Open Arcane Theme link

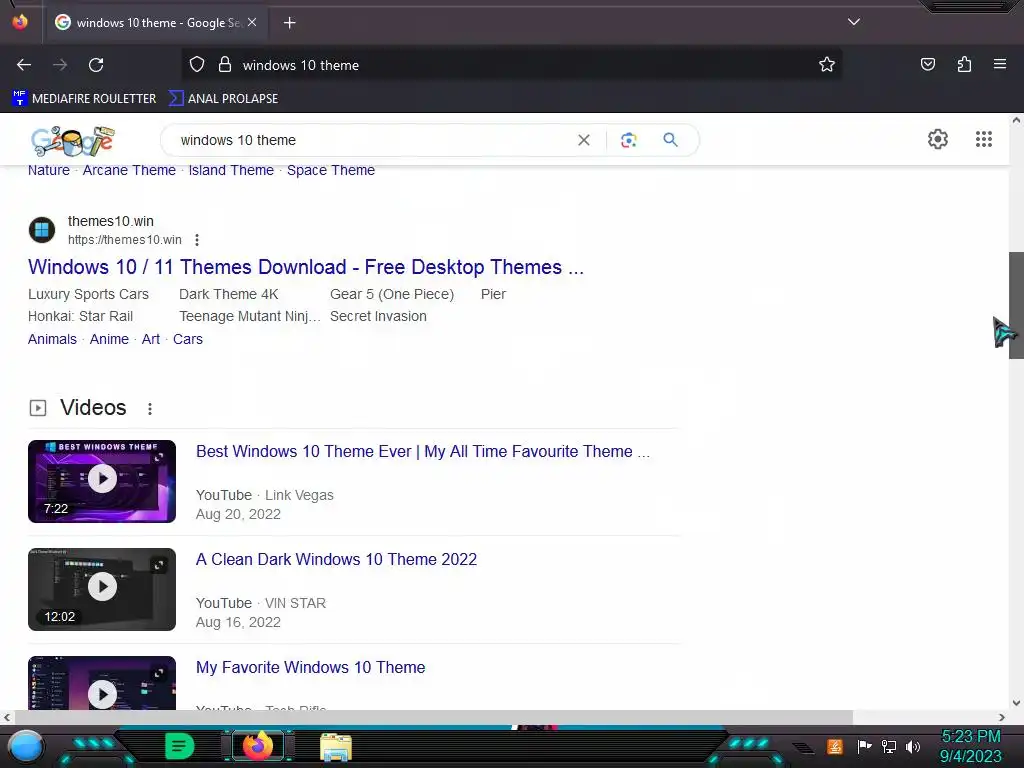[x=129, y=170]
